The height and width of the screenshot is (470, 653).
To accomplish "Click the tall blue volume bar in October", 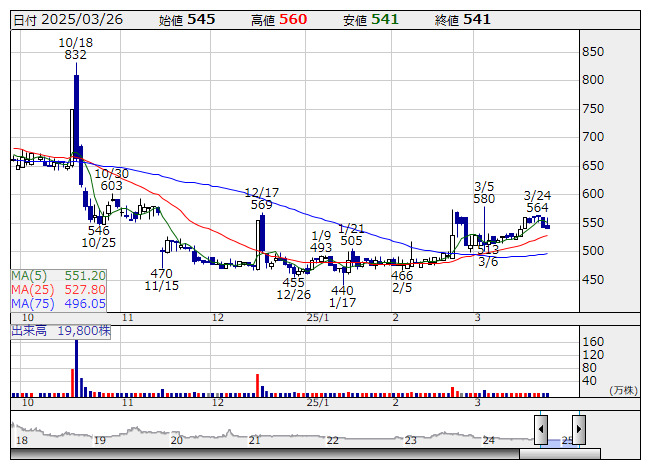I will click(76, 368).
